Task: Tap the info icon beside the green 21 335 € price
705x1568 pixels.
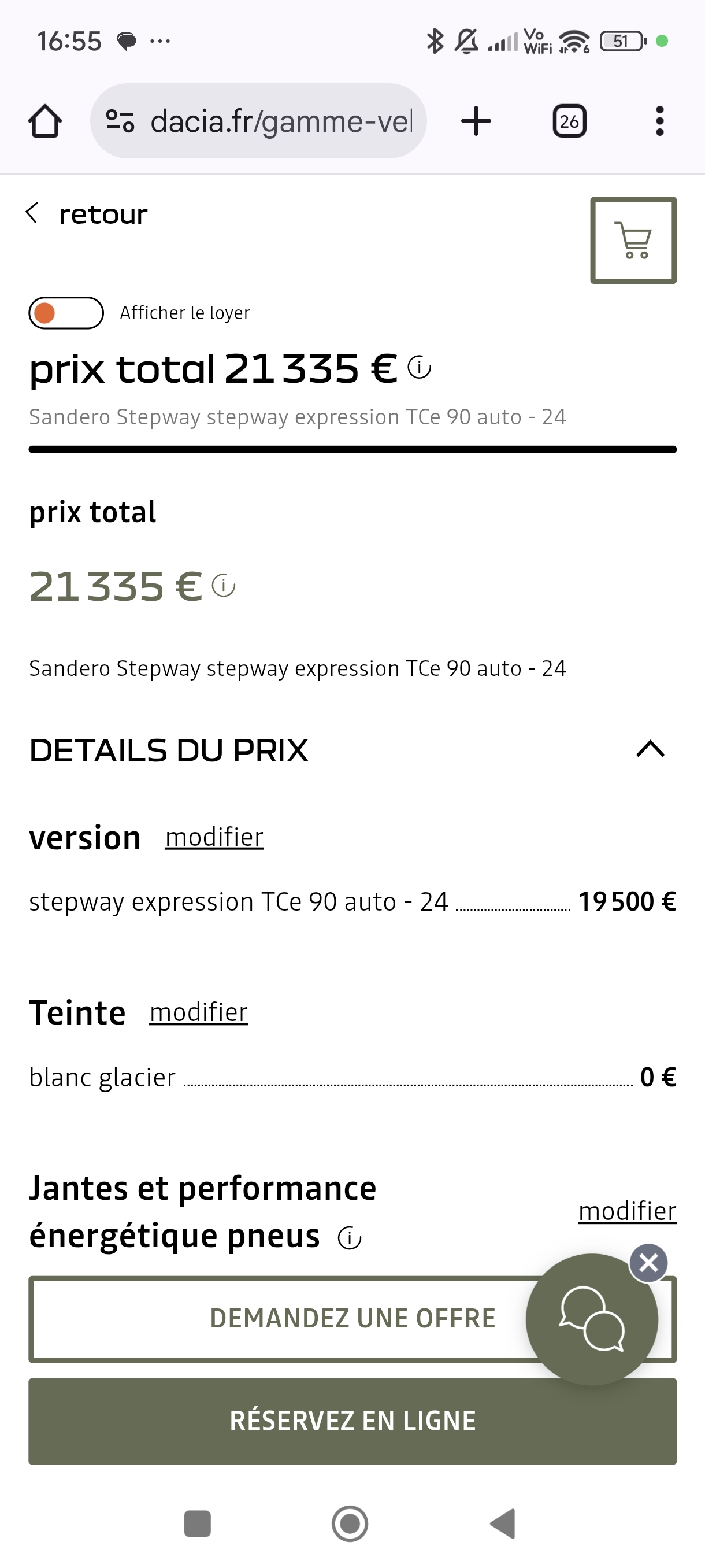Action: pyautogui.click(x=223, y=586)
